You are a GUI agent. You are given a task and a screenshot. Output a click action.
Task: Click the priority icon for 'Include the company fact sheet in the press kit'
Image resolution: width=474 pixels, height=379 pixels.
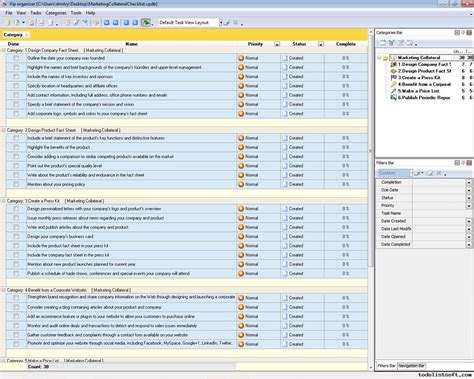click(241, 255)
